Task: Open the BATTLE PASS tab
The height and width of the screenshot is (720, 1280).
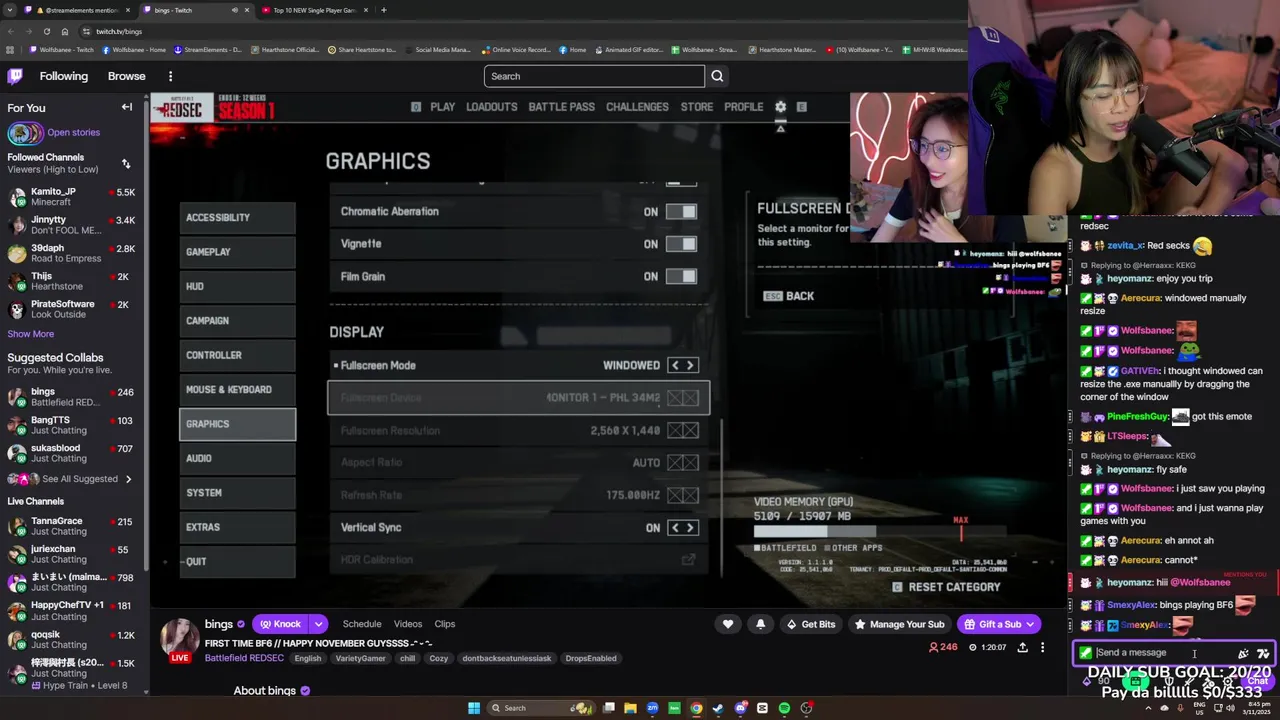Action: pos(562,107)
